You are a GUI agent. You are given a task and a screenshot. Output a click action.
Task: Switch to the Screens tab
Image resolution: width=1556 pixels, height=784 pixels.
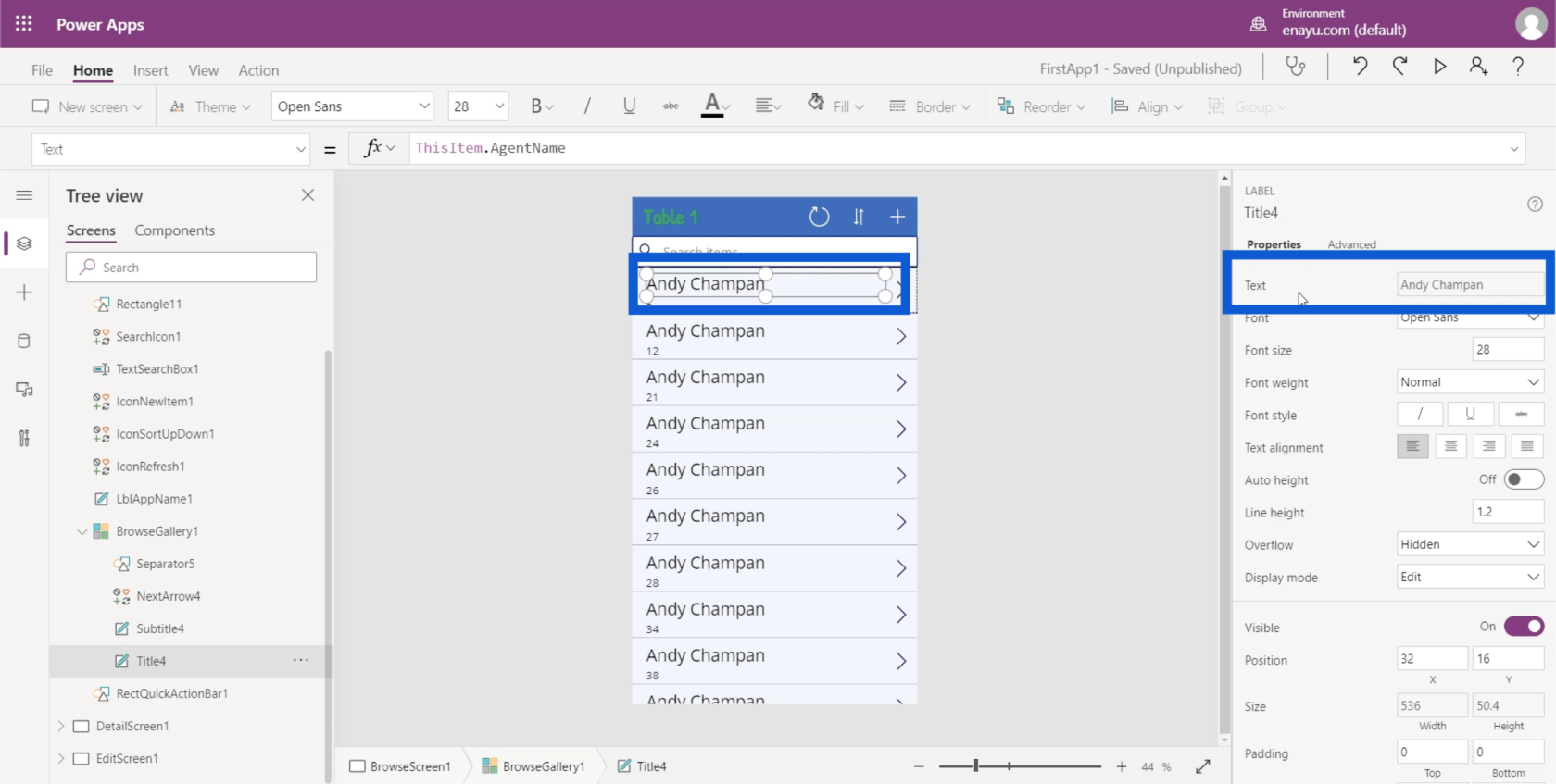91,230
